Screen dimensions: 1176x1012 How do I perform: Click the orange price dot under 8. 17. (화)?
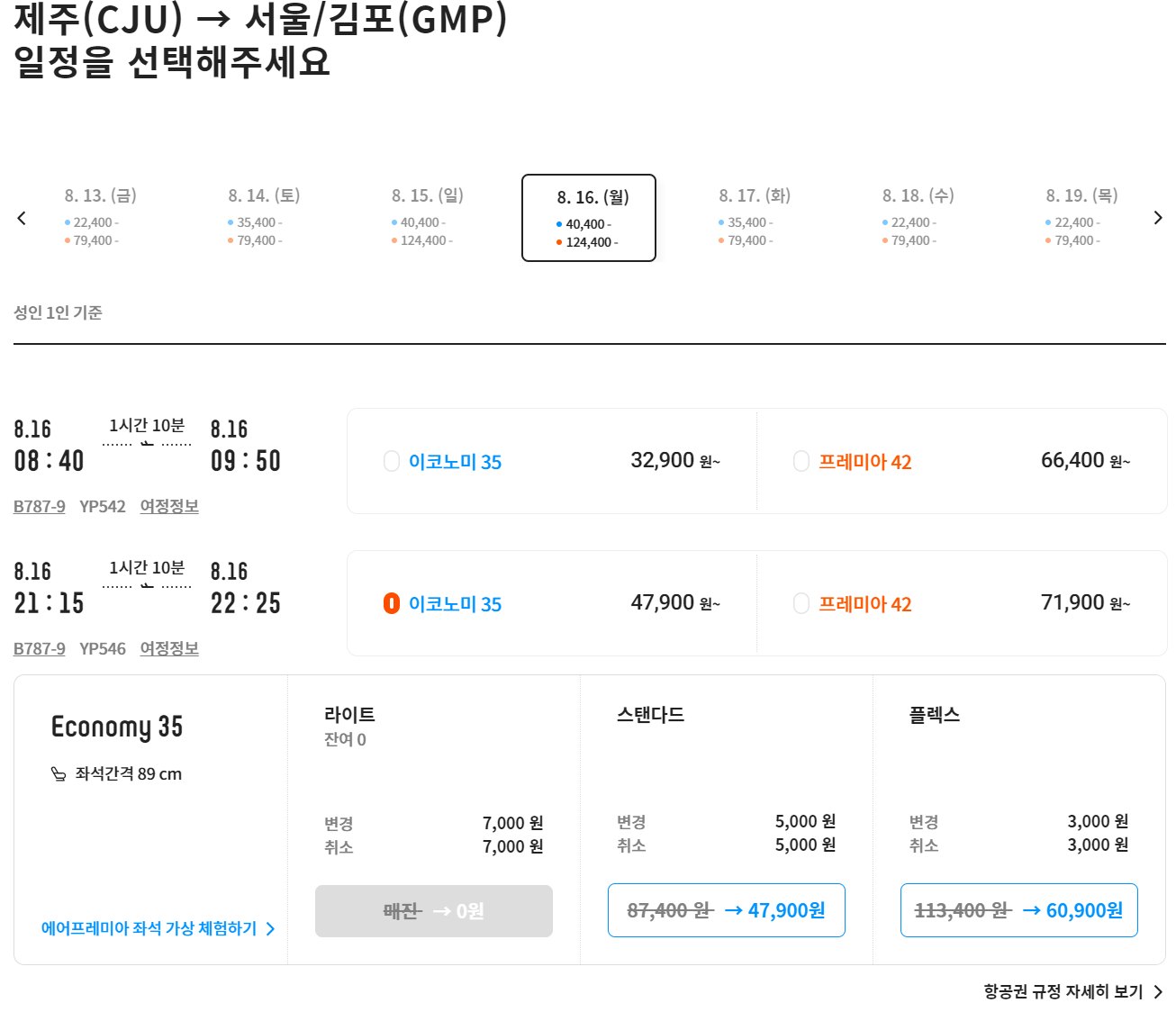tap(719, 240)
